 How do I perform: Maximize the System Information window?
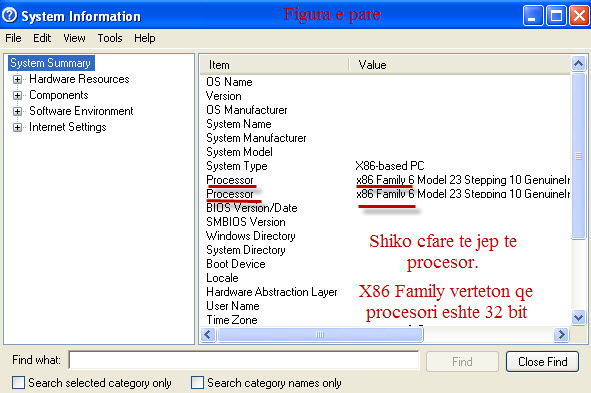pyautogui.click(x=556, y=15)
